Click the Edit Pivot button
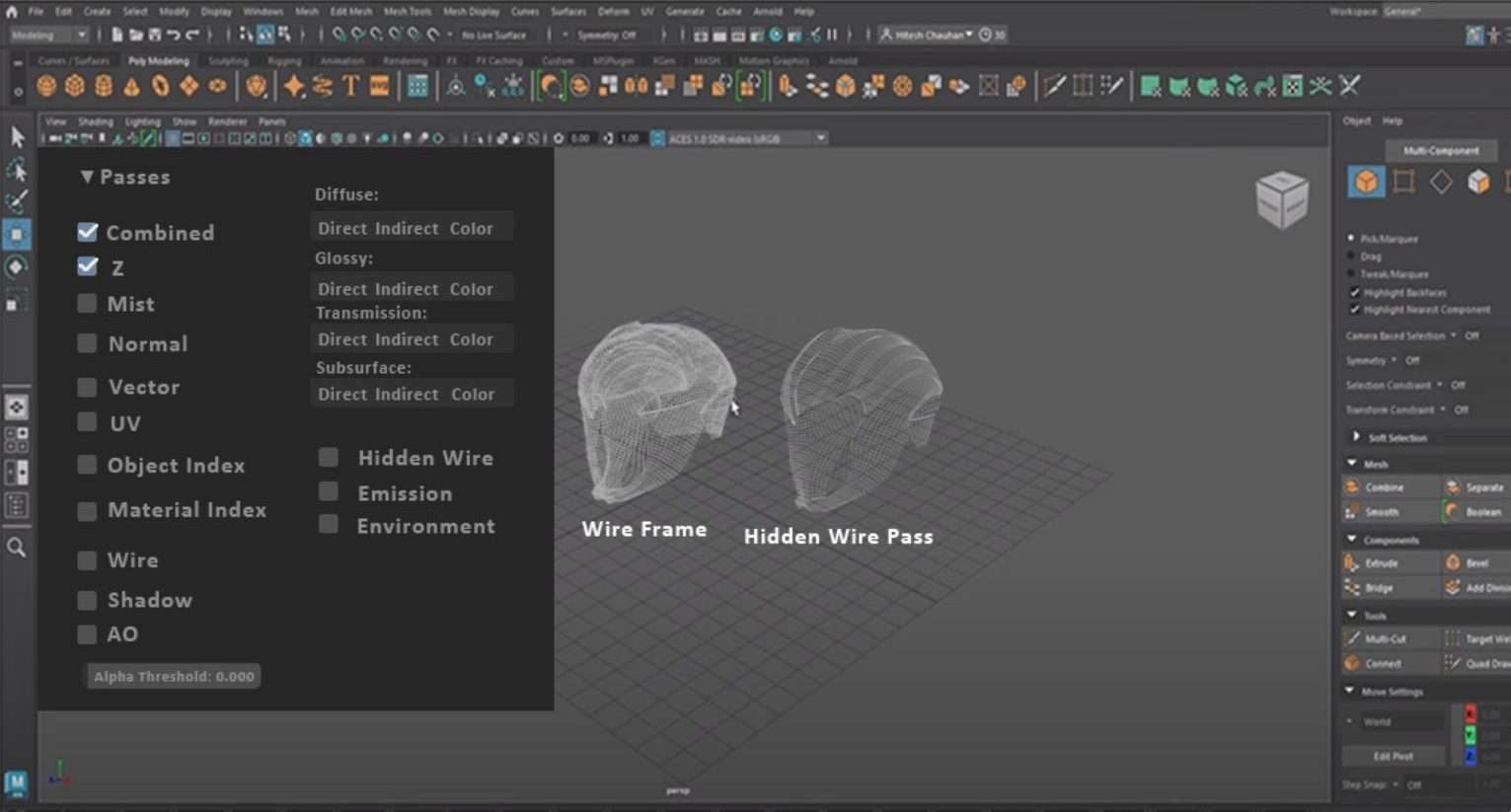This screenshot has width=1511, height=812. click(x=1394, y=756)
